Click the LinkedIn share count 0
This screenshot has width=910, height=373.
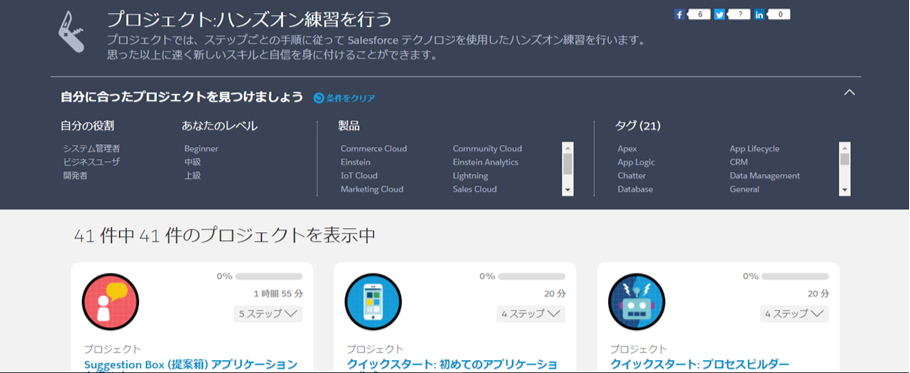(x=779, y=15)
